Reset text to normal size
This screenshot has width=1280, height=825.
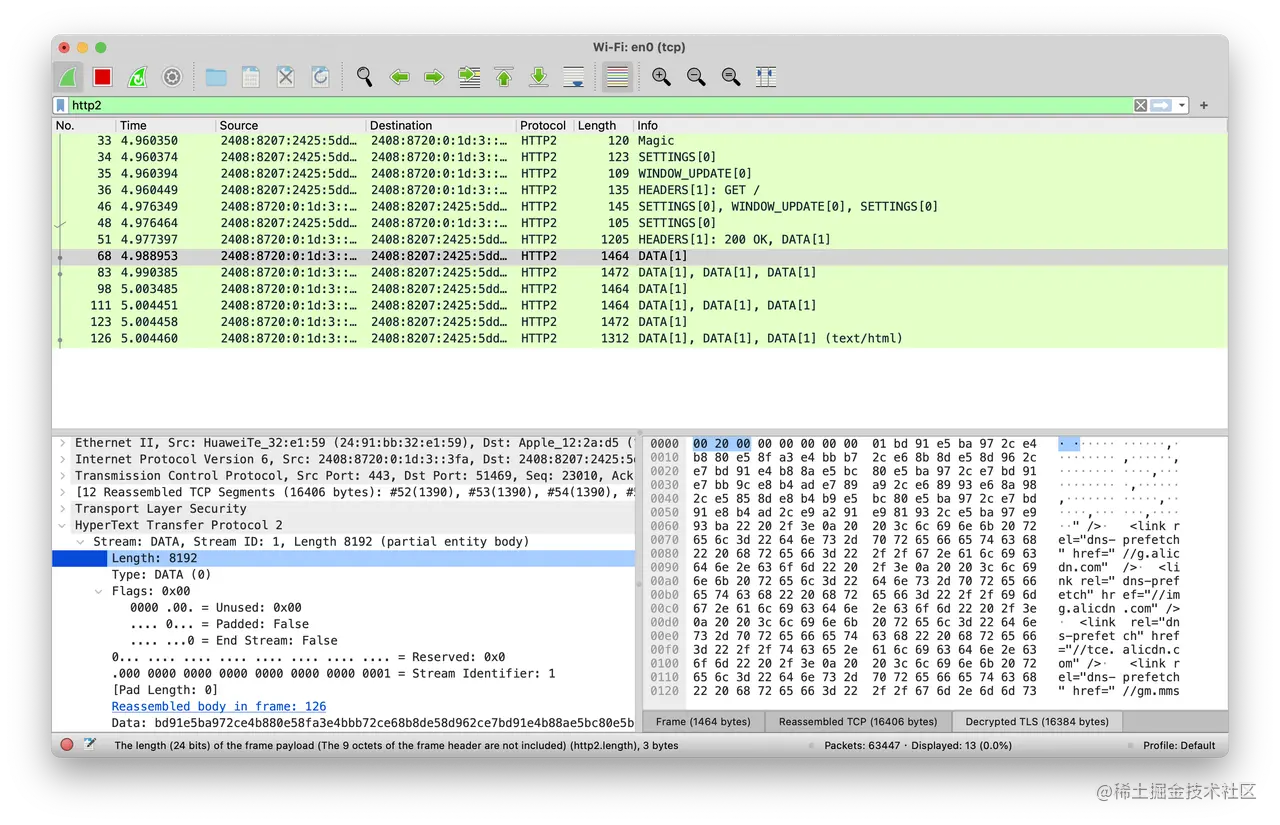coord(731,77)
